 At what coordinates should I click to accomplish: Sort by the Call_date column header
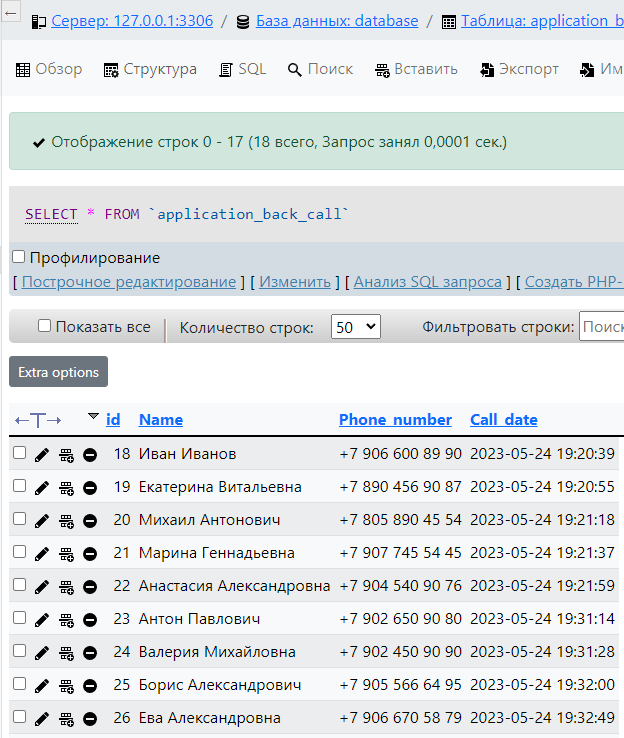504,419
